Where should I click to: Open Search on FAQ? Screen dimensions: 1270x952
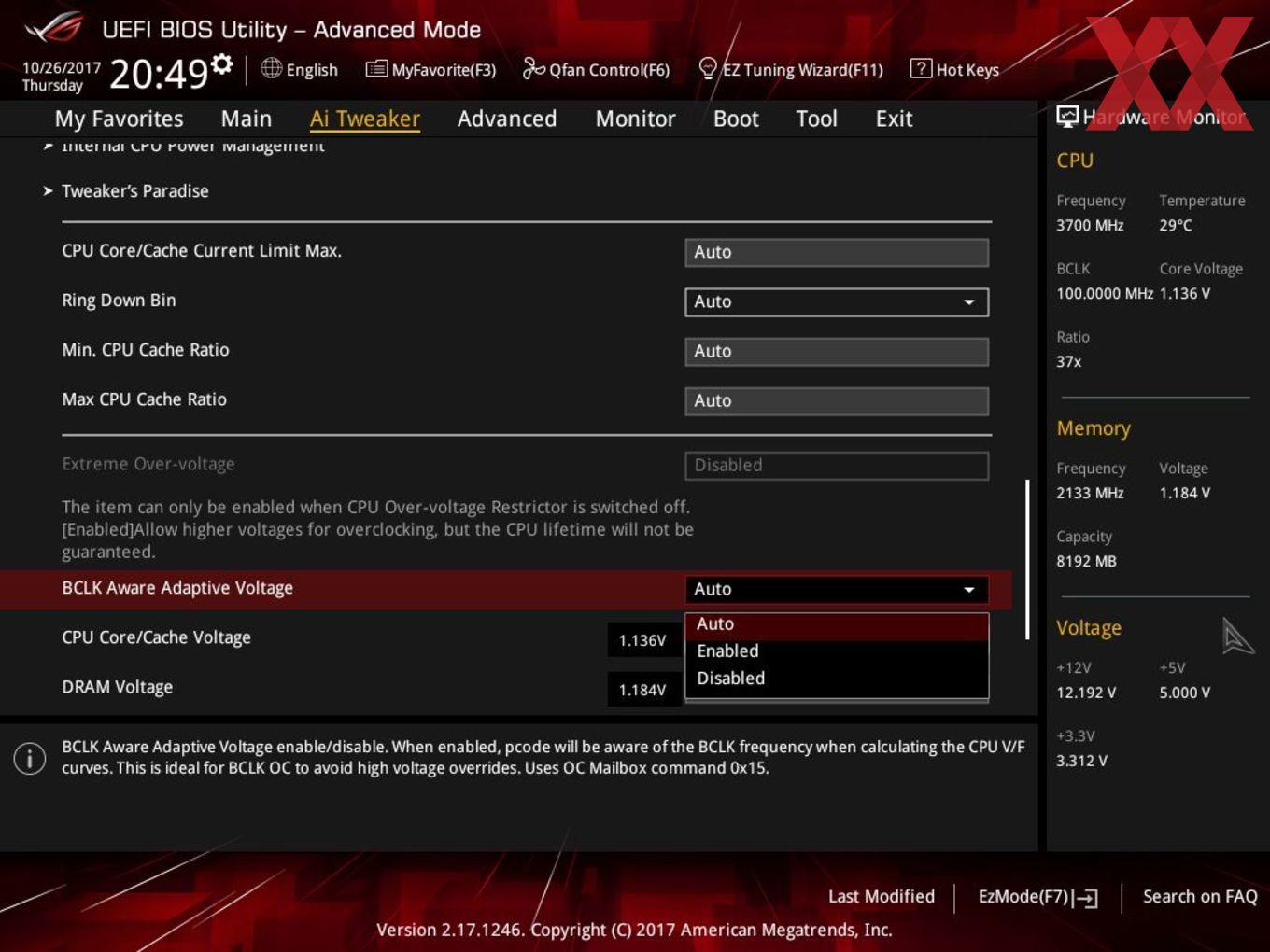click(1200, 896)
